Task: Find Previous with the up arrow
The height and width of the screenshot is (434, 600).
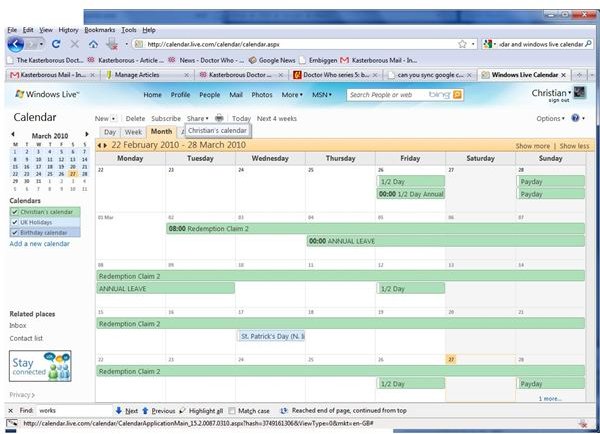Action: tap(158, 411)
